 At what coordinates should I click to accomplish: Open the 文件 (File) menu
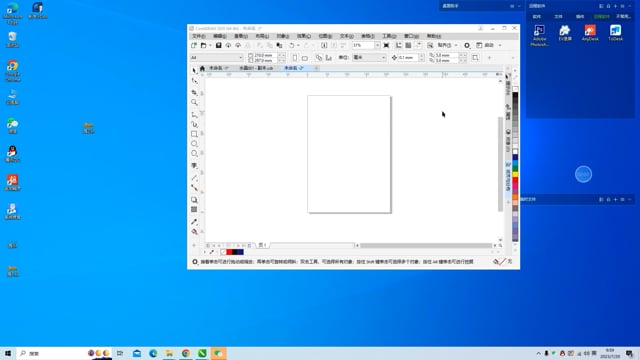tap(199, 36)
